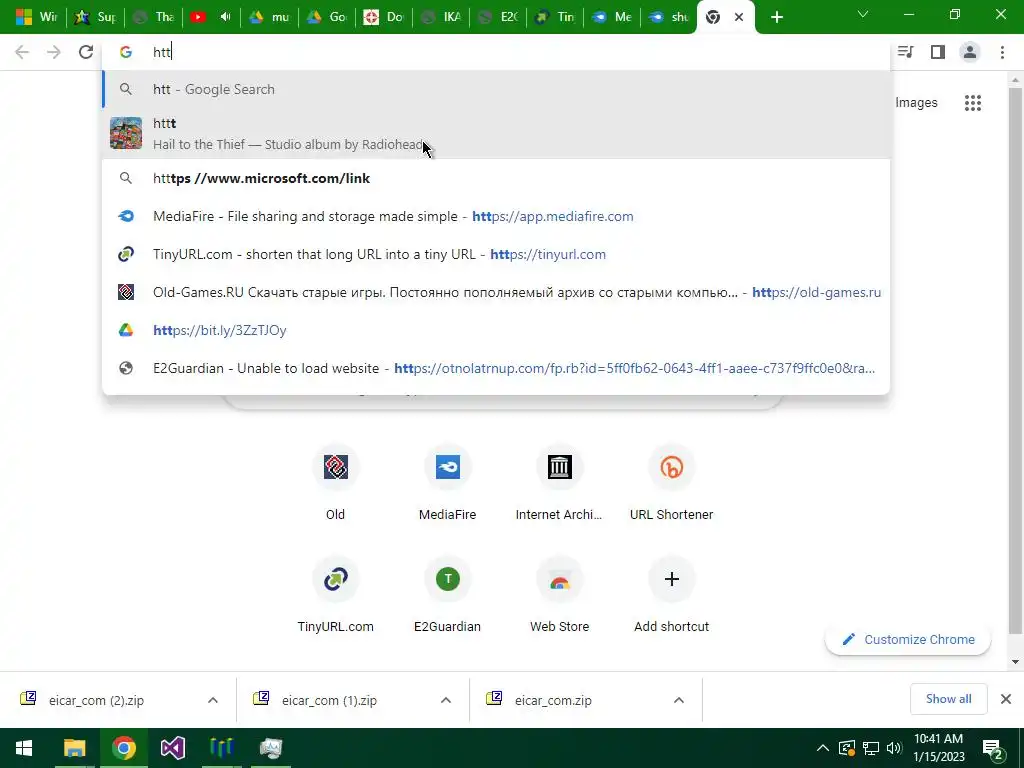Open the action center notifications icon
The width and height of the screenshot is (1024, 768).
993,748
